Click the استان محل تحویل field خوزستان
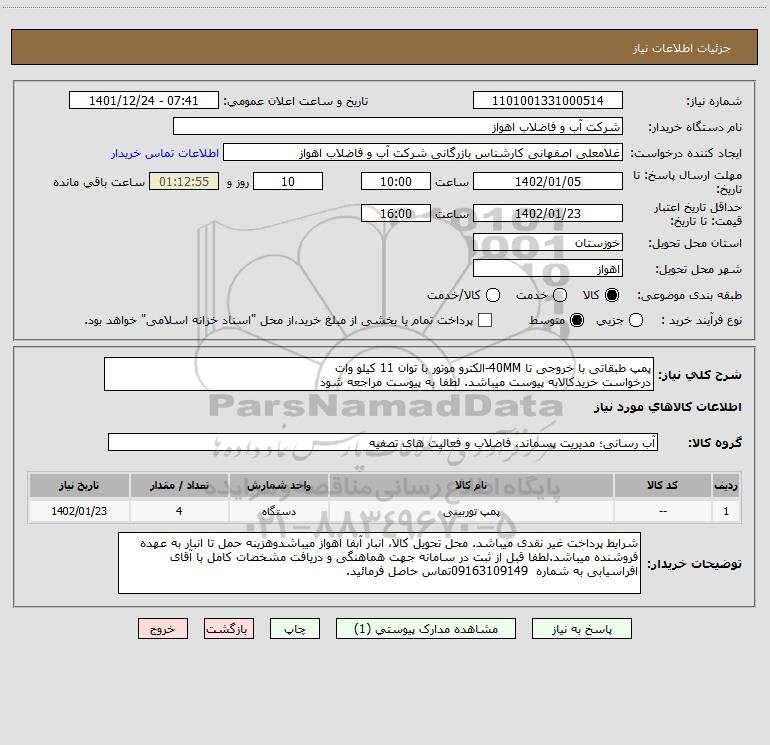This screenshot has height=745, width=770. pyautogui.click(x=548, y=243)
